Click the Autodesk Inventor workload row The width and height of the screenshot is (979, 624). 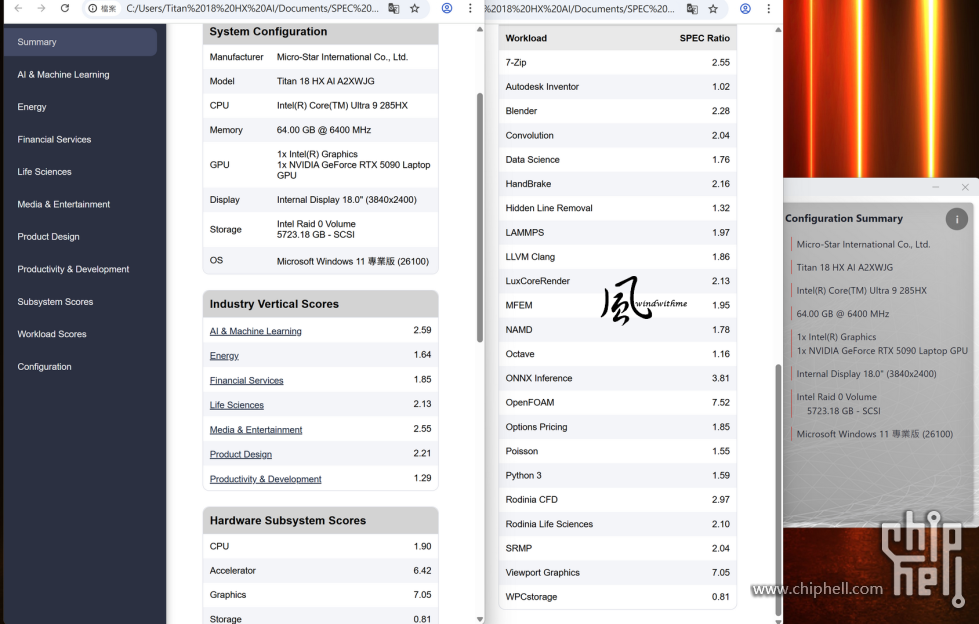coord(617,87)
